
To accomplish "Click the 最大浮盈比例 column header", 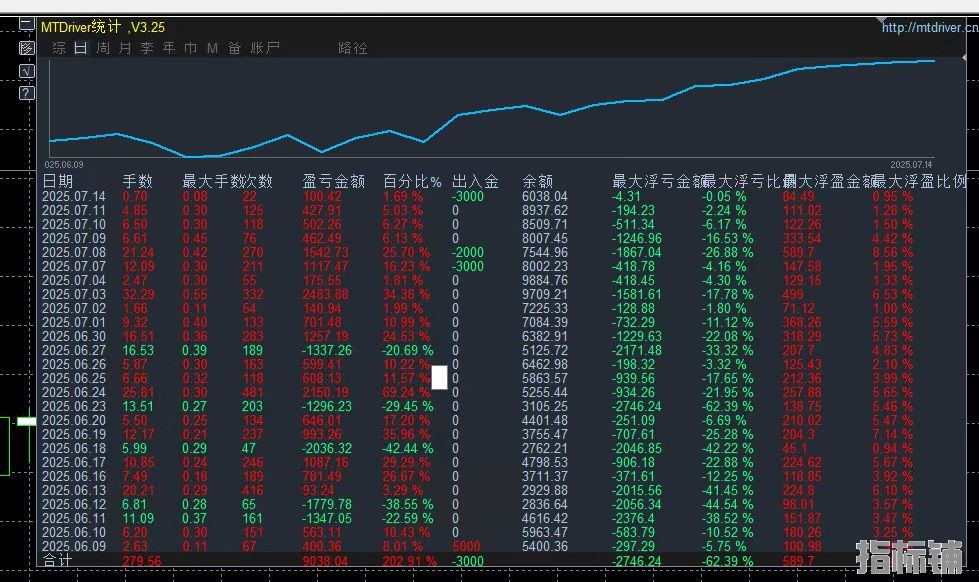I will 920,181.
